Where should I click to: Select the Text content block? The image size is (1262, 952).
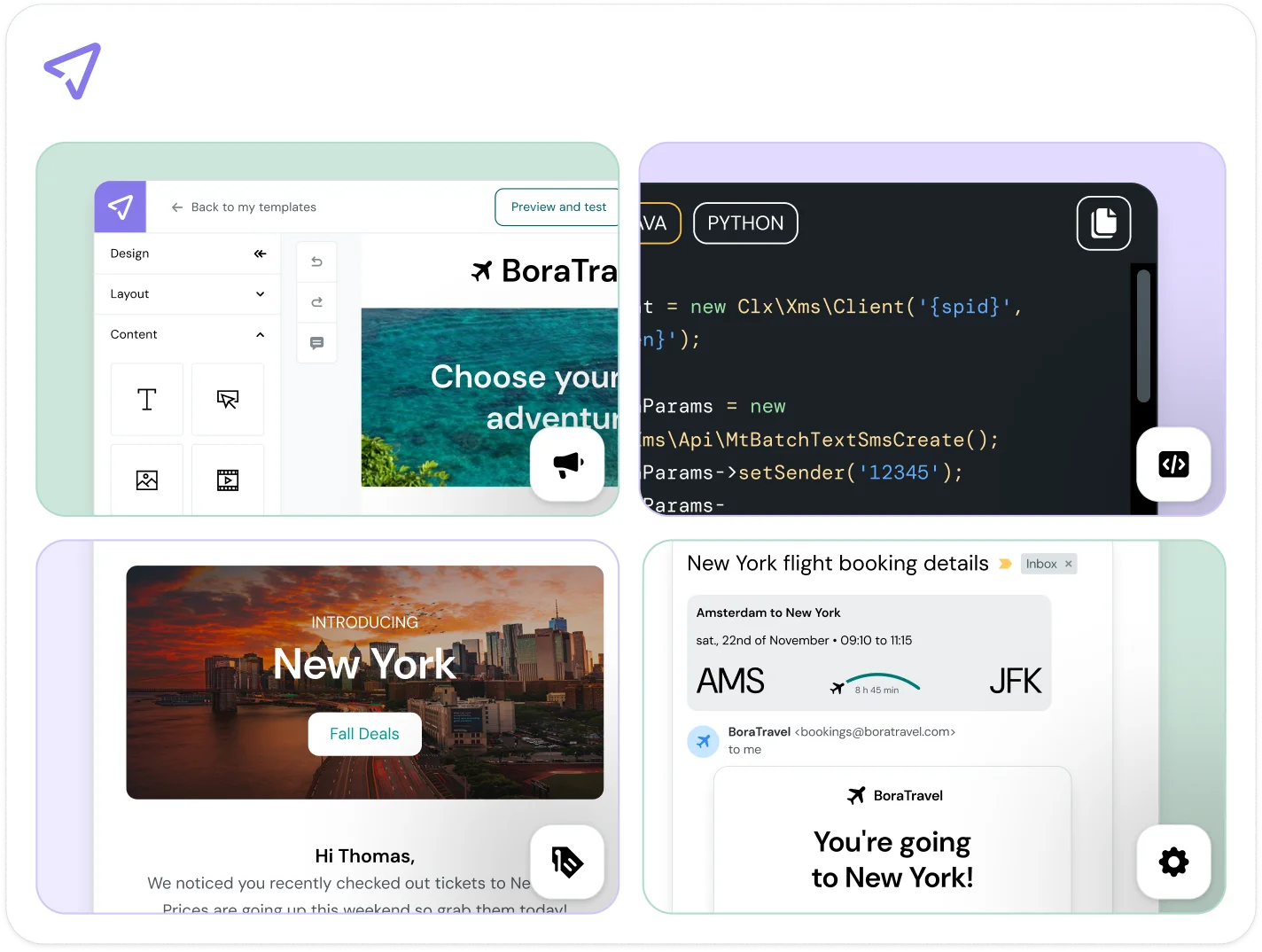[x=146, y=399]
